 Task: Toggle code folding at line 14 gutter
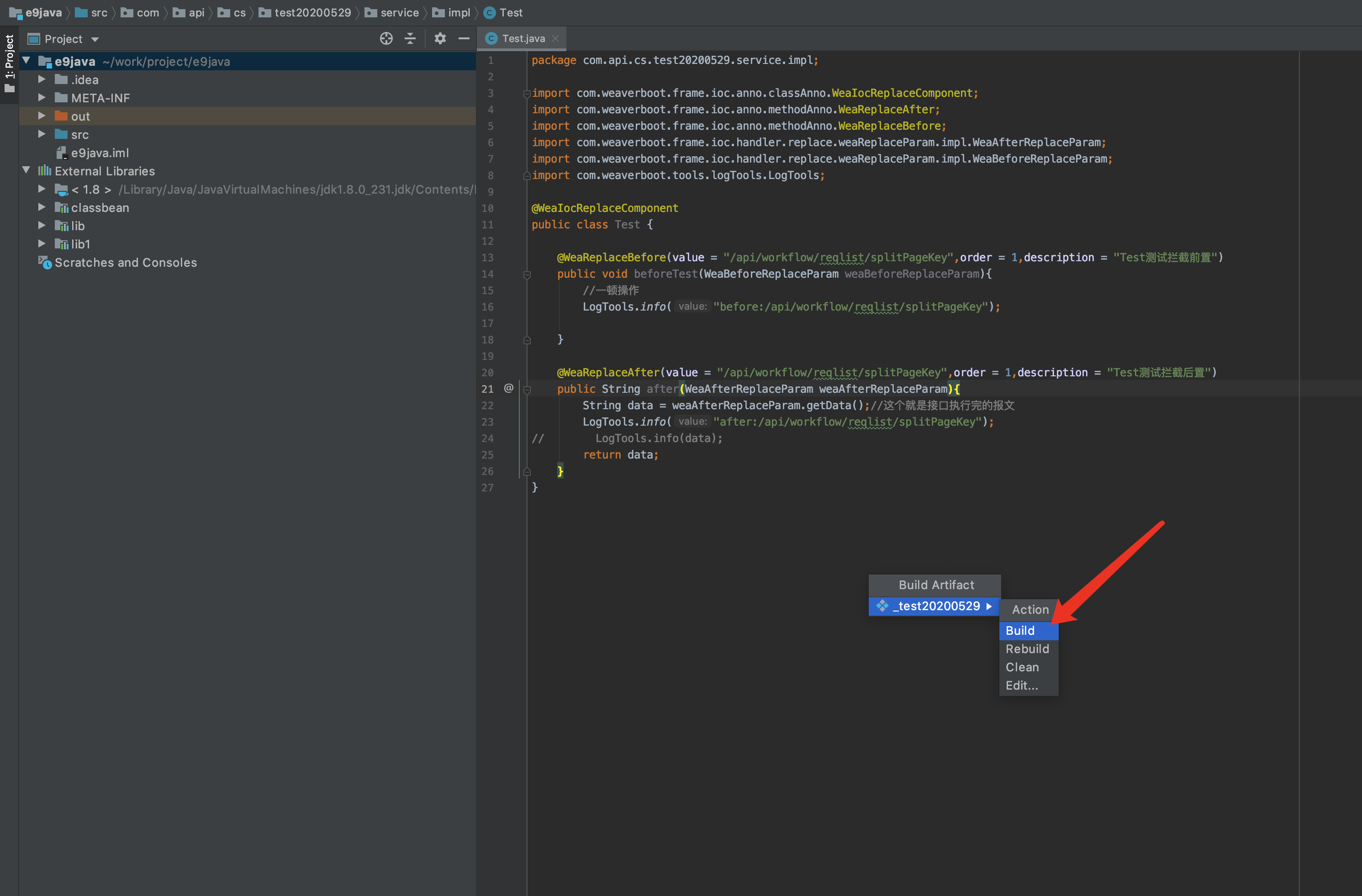tap(527, 274)
